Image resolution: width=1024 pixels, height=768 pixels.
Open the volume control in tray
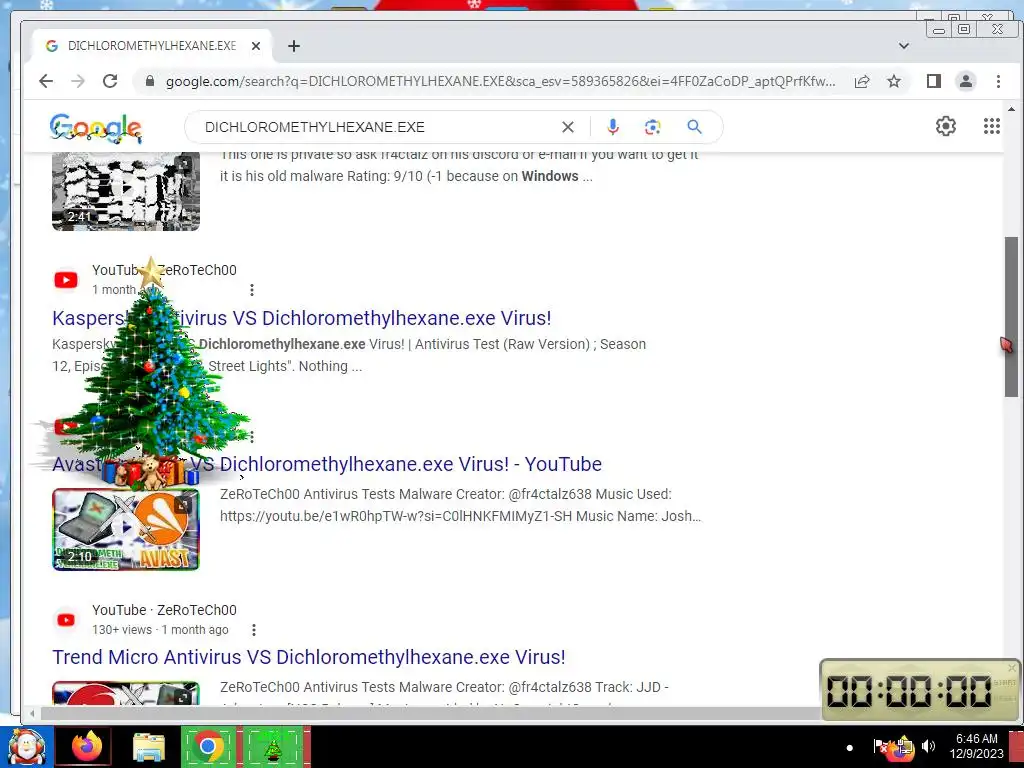(929, 746)
